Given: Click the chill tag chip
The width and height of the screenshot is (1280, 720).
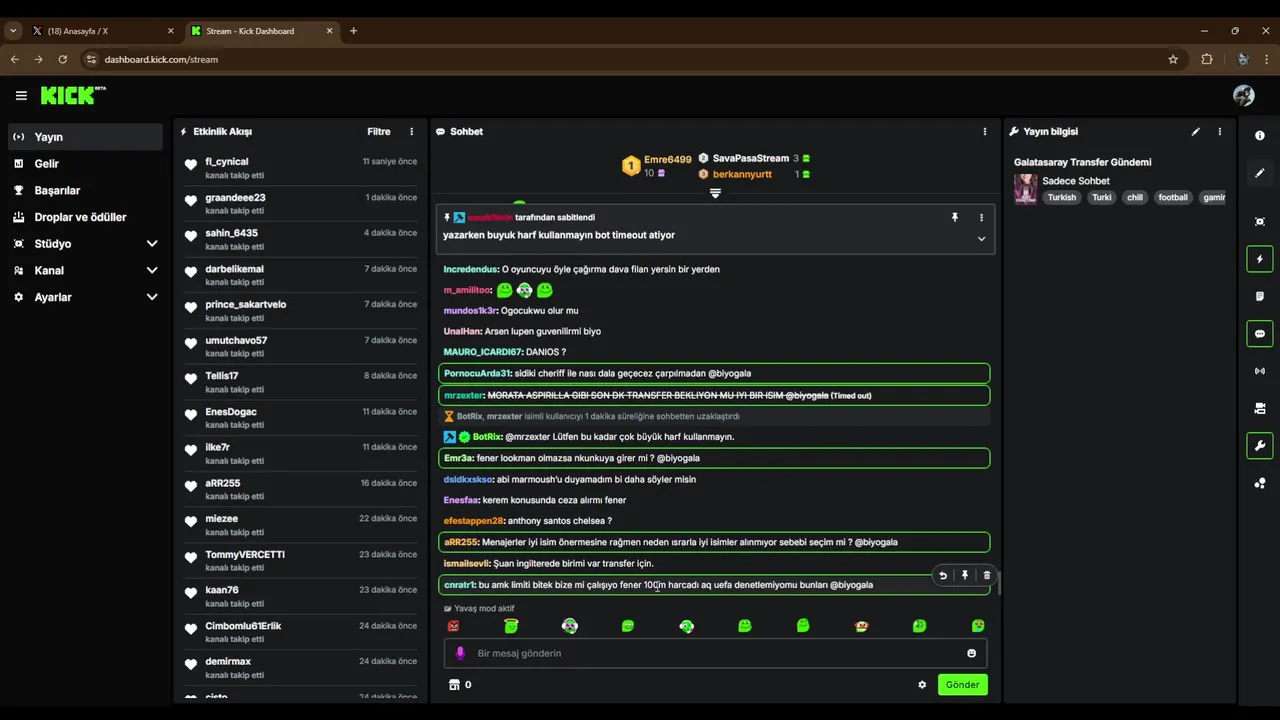Looking at the screenshot, I should [x=1134, y=197].
